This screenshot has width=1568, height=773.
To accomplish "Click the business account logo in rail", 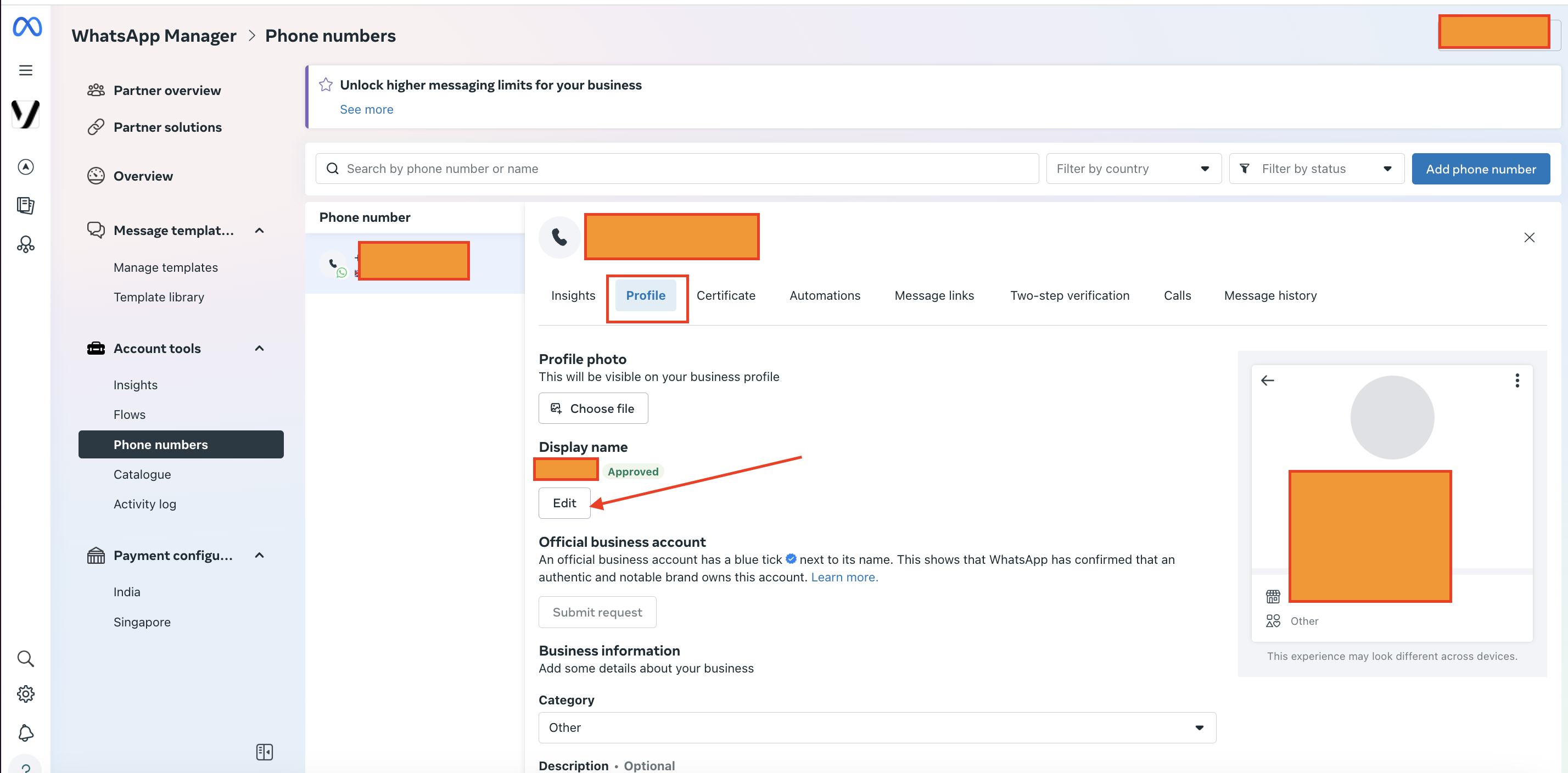I will [x=26, y=114].
